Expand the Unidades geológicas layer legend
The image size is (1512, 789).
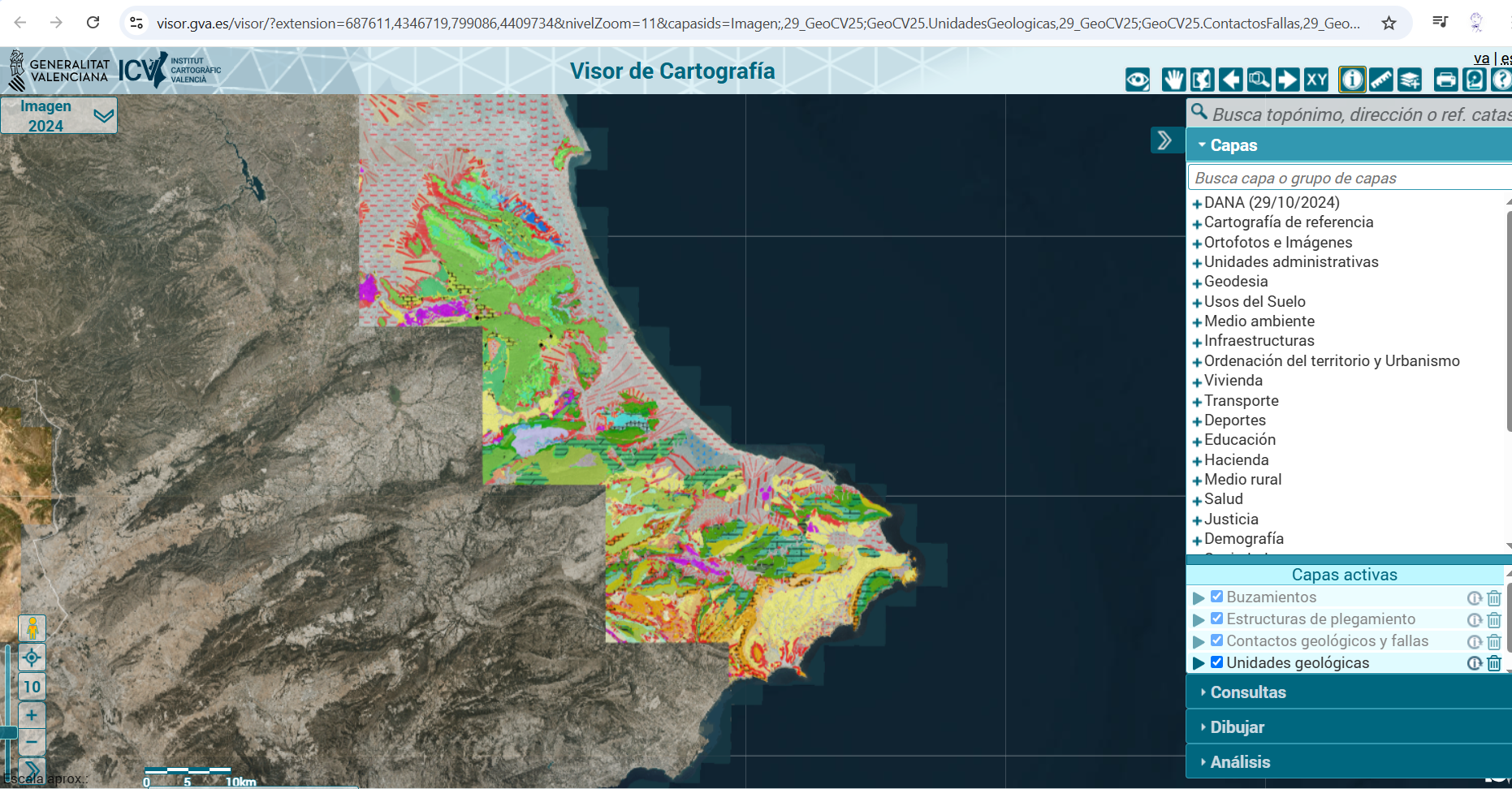pyautogui.click(x=1199, y=663)
